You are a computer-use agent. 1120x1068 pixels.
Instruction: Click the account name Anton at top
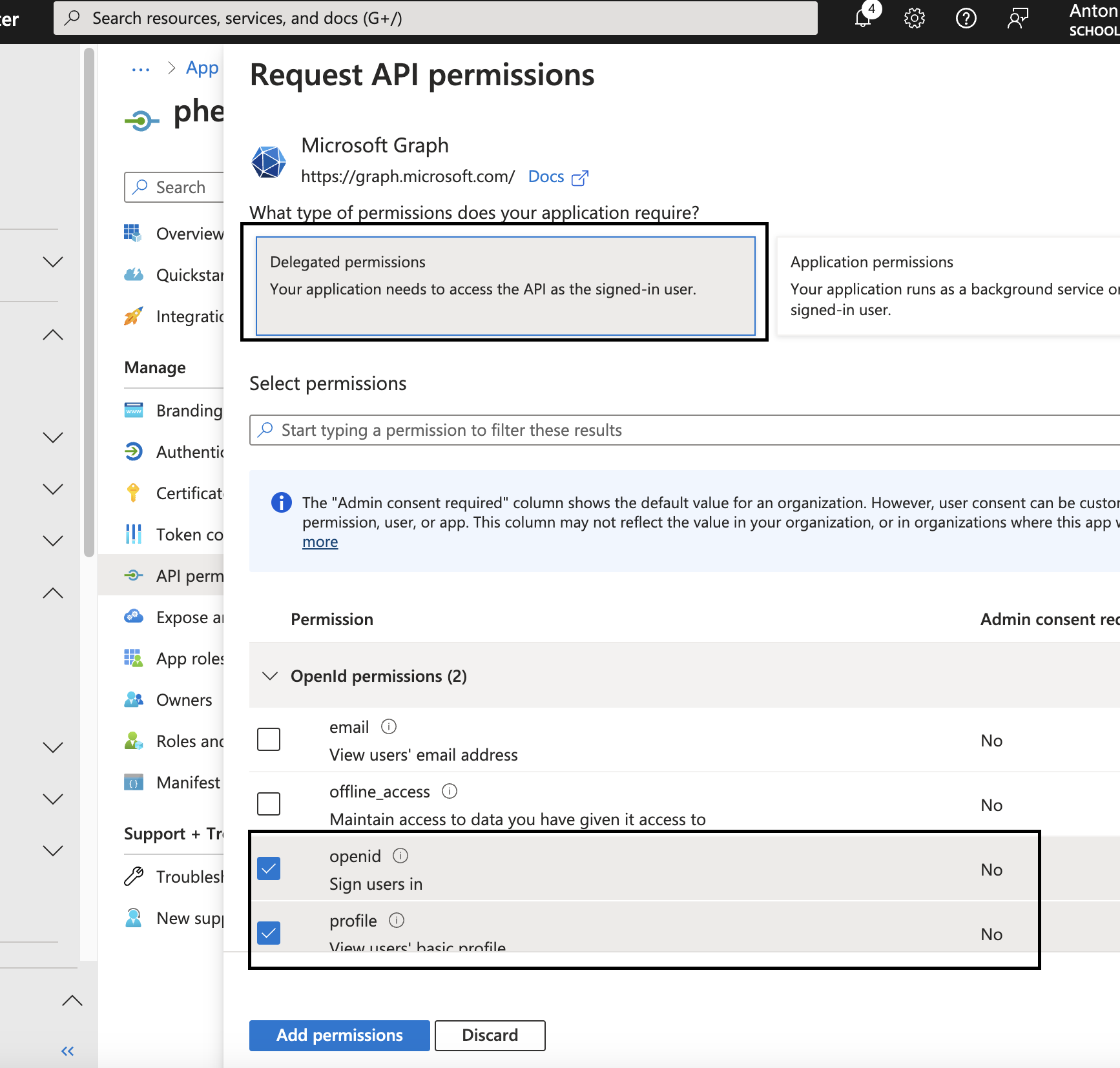pos(1094,11)
